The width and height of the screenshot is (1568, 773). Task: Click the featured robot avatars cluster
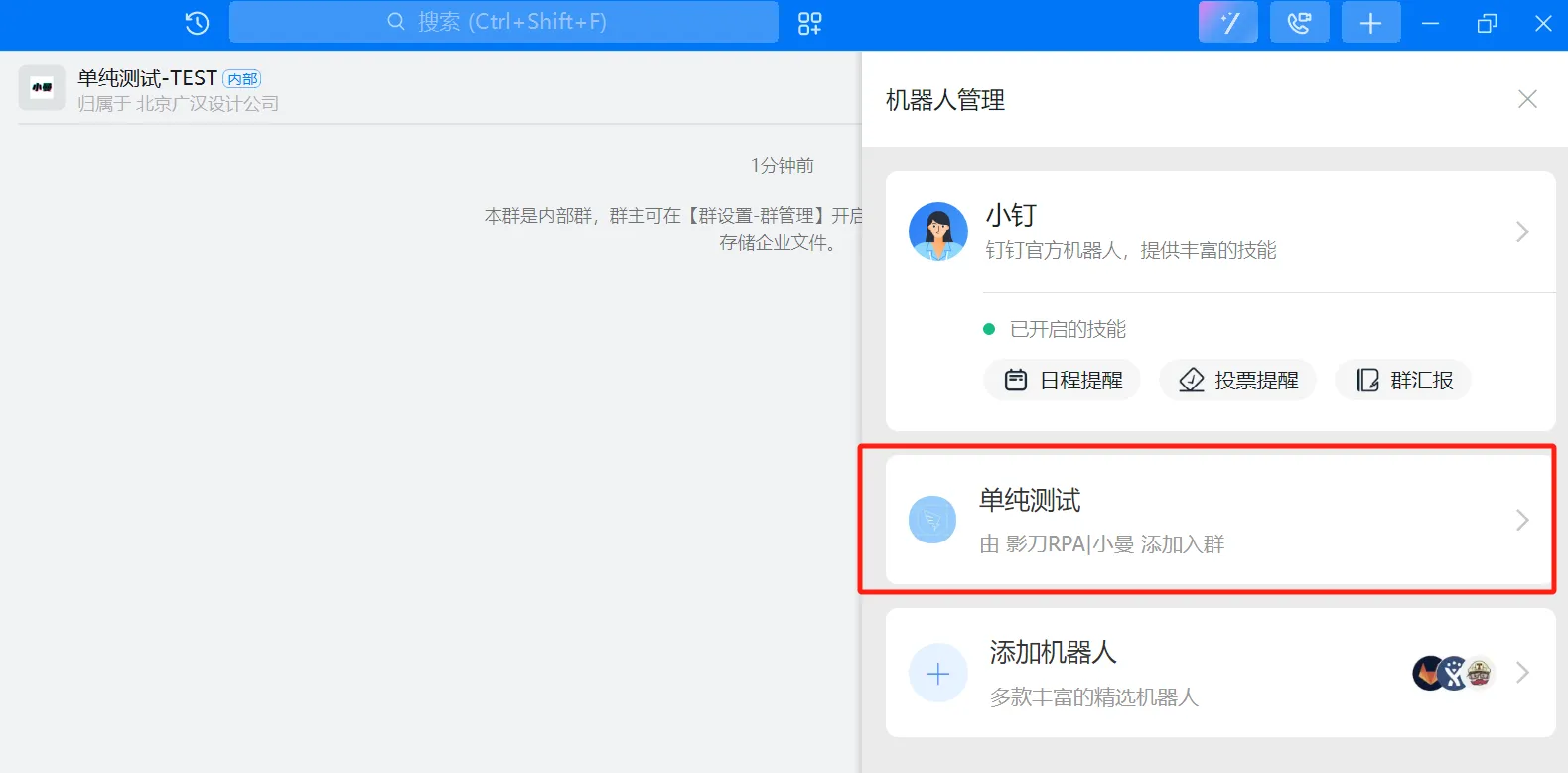tap(1454, 673)
